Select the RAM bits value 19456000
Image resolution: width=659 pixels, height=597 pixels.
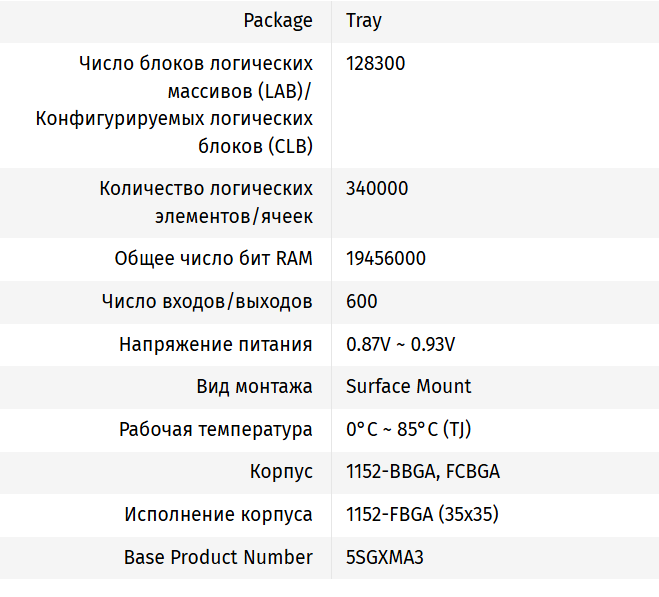coord(386,258)
